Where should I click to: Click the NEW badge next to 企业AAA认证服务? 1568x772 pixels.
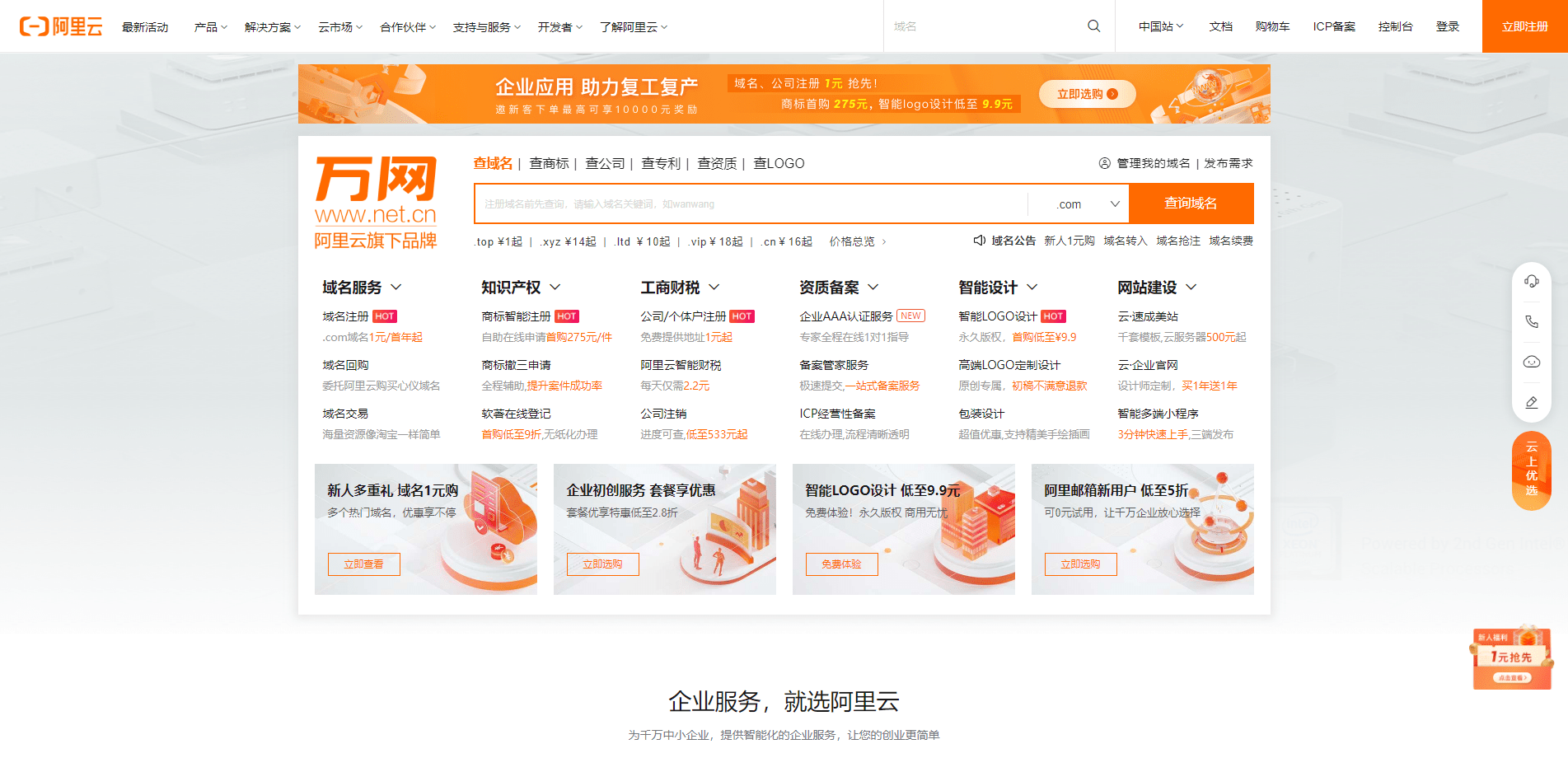[910, 316]
